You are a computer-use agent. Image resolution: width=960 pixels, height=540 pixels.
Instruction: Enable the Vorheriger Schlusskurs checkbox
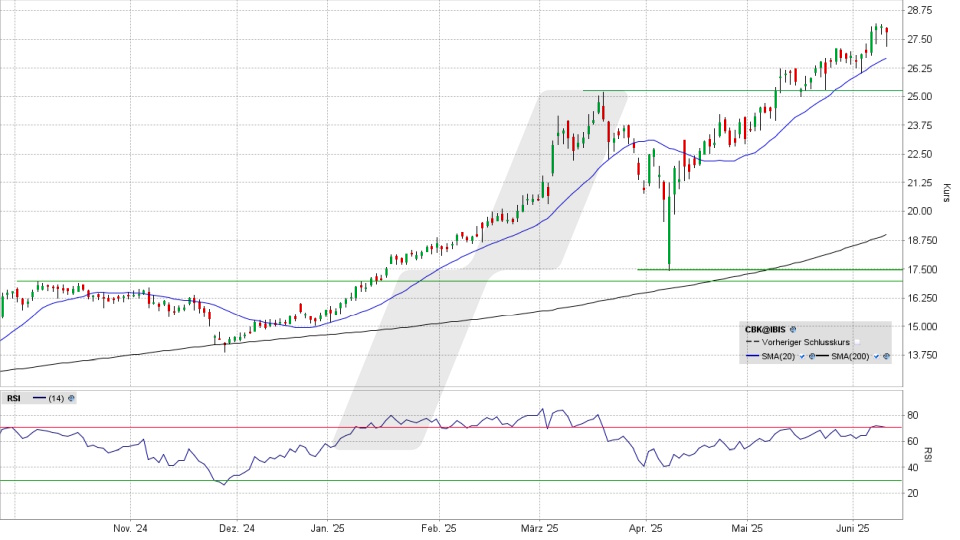pos(857,342)
